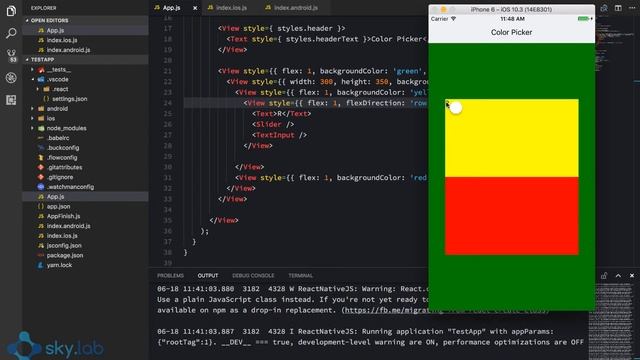Open .flowconfig in the file tree

pos(62,158)
